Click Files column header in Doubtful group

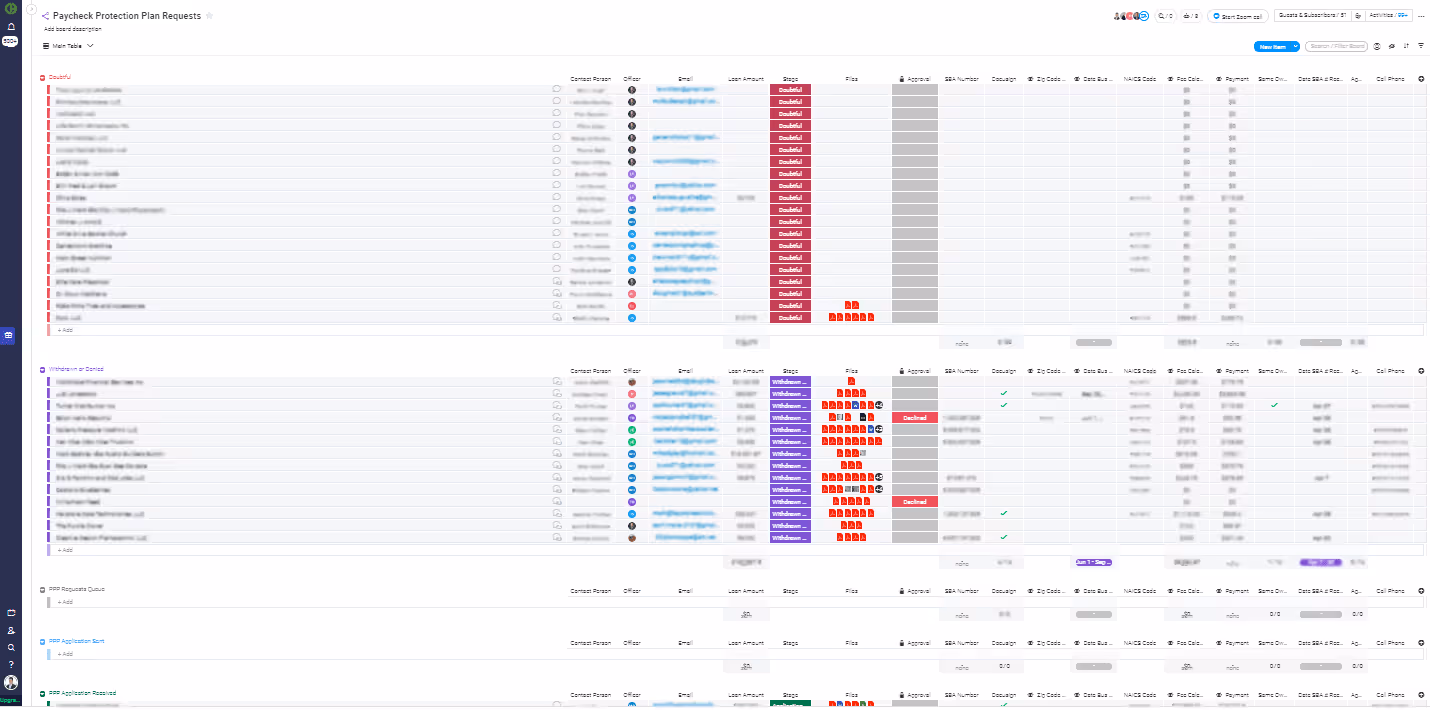pos(851,78)
